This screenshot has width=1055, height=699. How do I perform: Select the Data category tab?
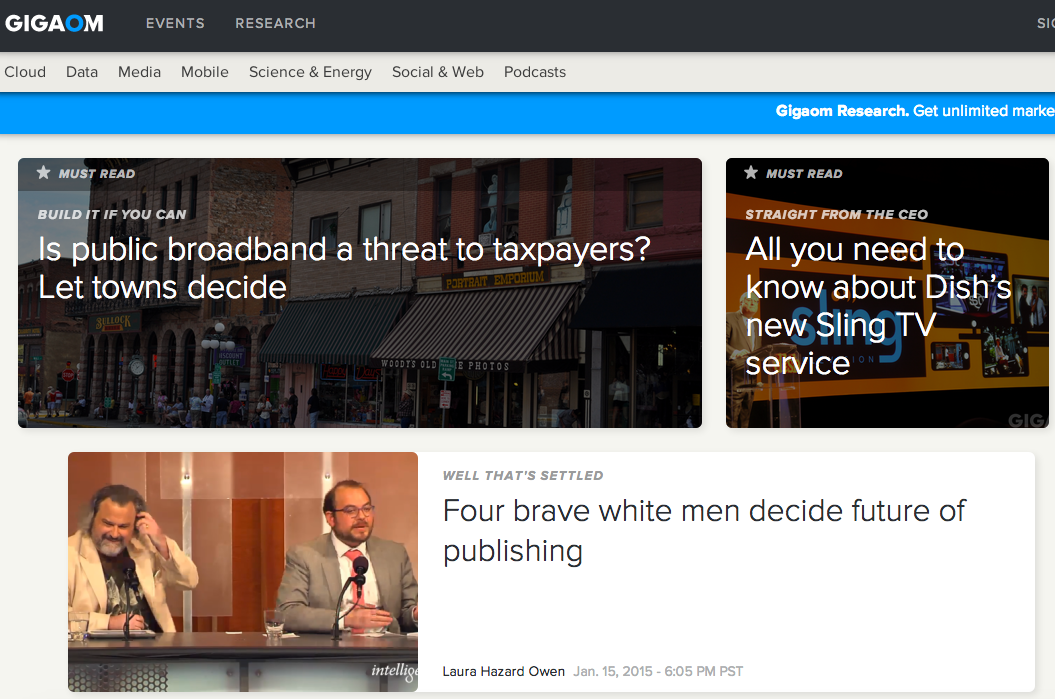click(x=82, y=72)
